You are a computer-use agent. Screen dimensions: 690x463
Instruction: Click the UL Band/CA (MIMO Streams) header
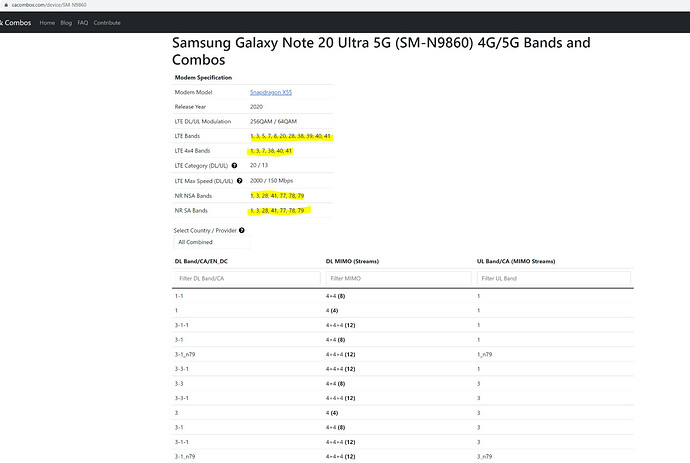coord(516,261)
